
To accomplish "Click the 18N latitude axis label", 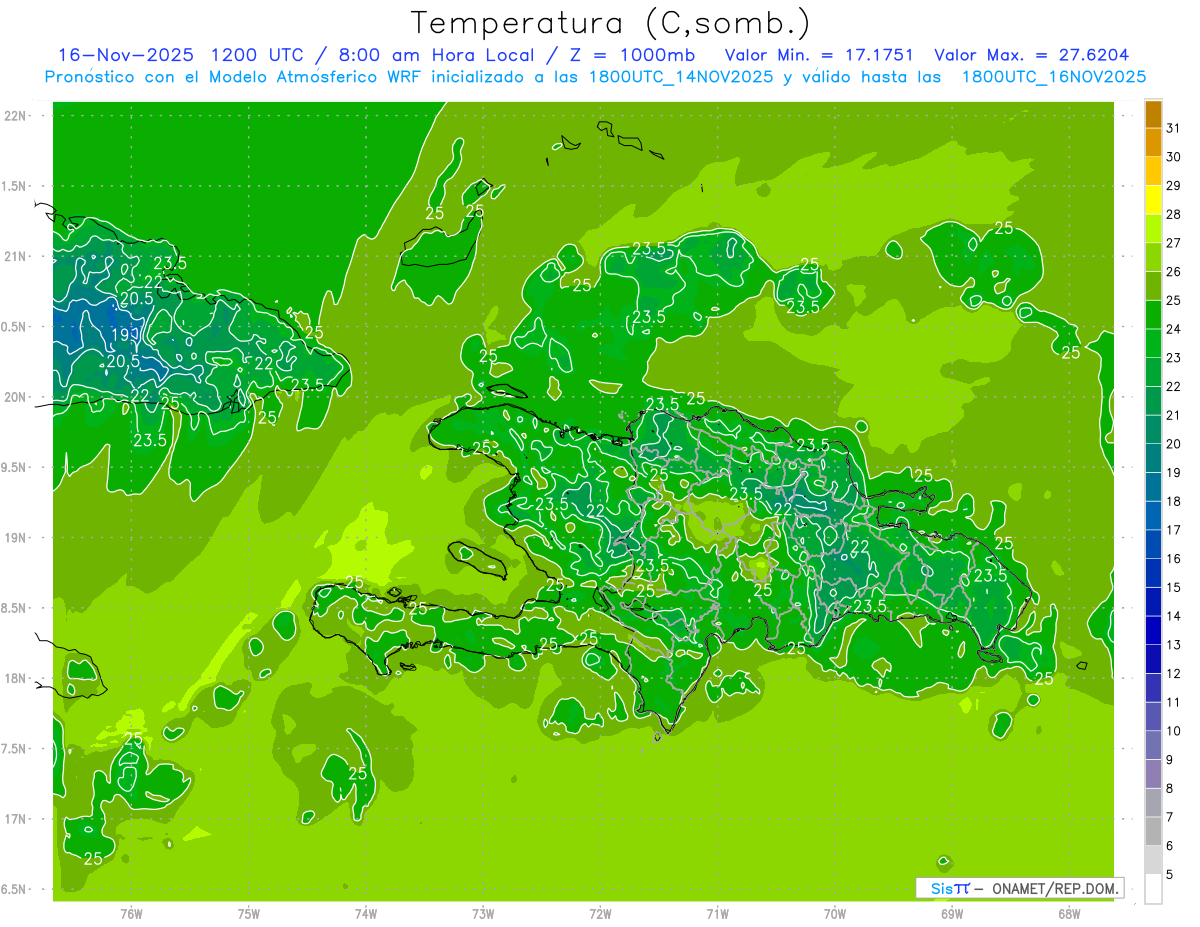I will click(15, 678).
